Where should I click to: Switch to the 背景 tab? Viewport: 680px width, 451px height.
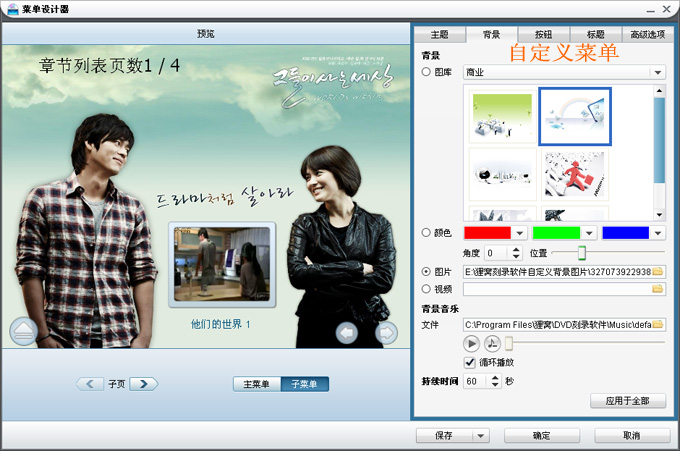(x=492, y=35)
